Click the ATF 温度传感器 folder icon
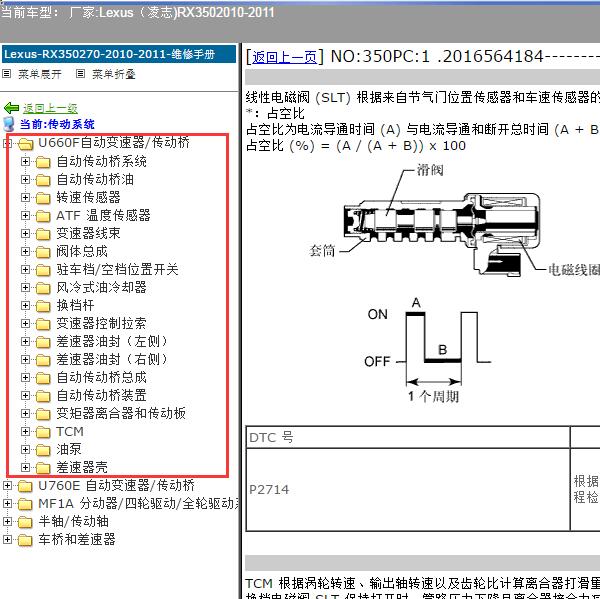This screenshot has height=599, width=600. (43, 216)
